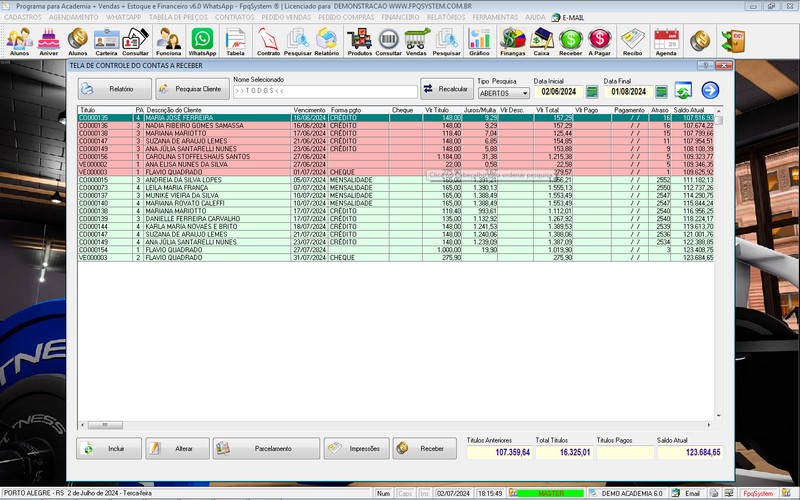Click the refresh icon beside Data Final
The height and width of the screenshot is (500, 800).
683,90
